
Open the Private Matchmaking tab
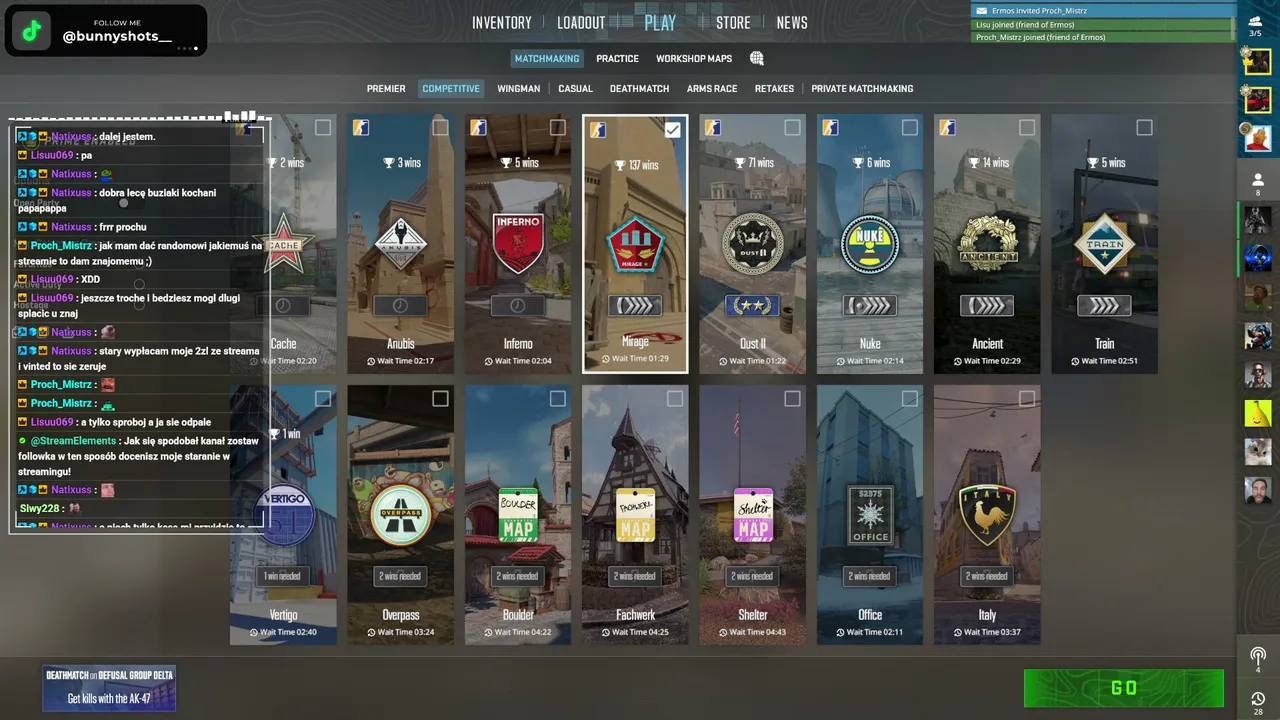click(x=862, y=89)
